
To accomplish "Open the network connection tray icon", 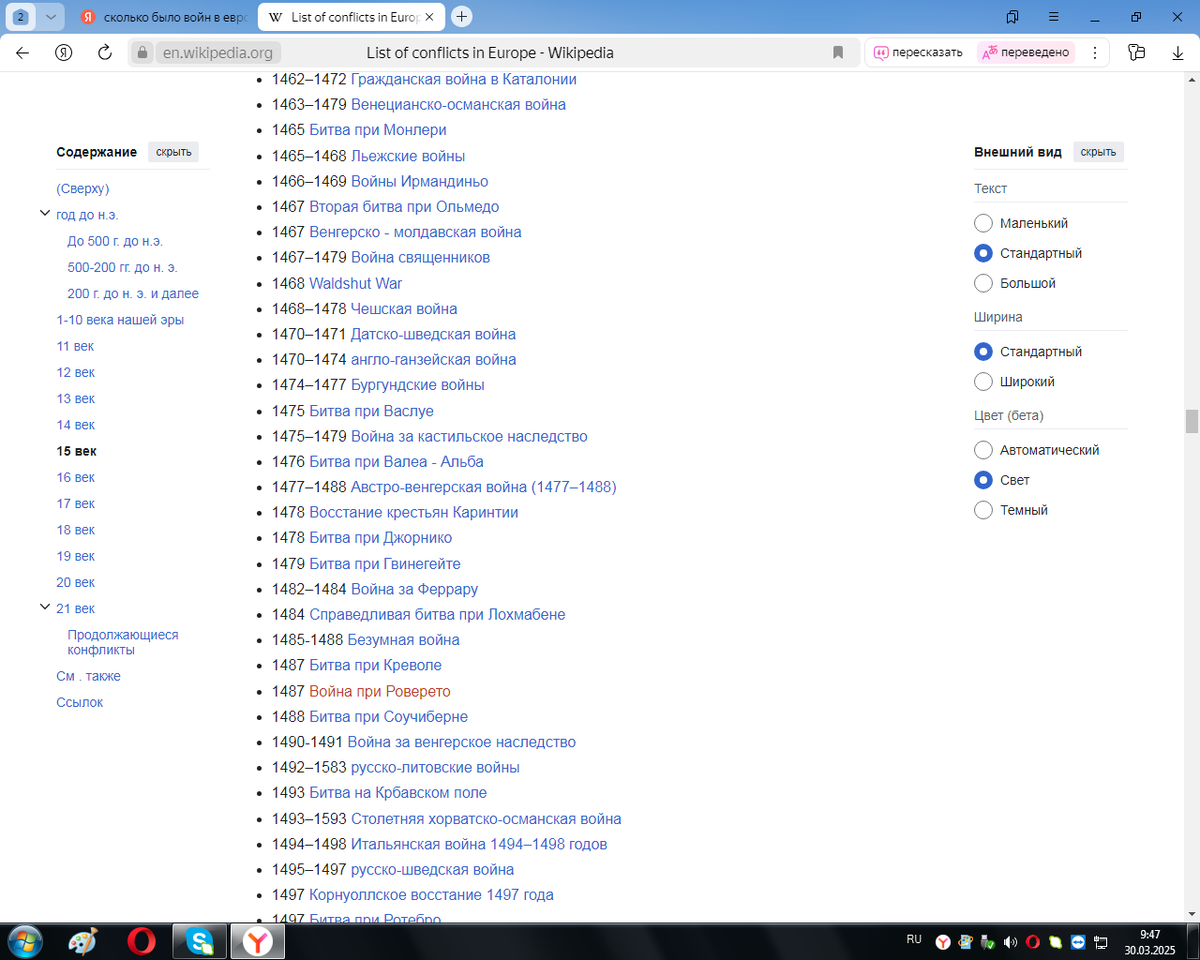I will [x=1101, y=942].
